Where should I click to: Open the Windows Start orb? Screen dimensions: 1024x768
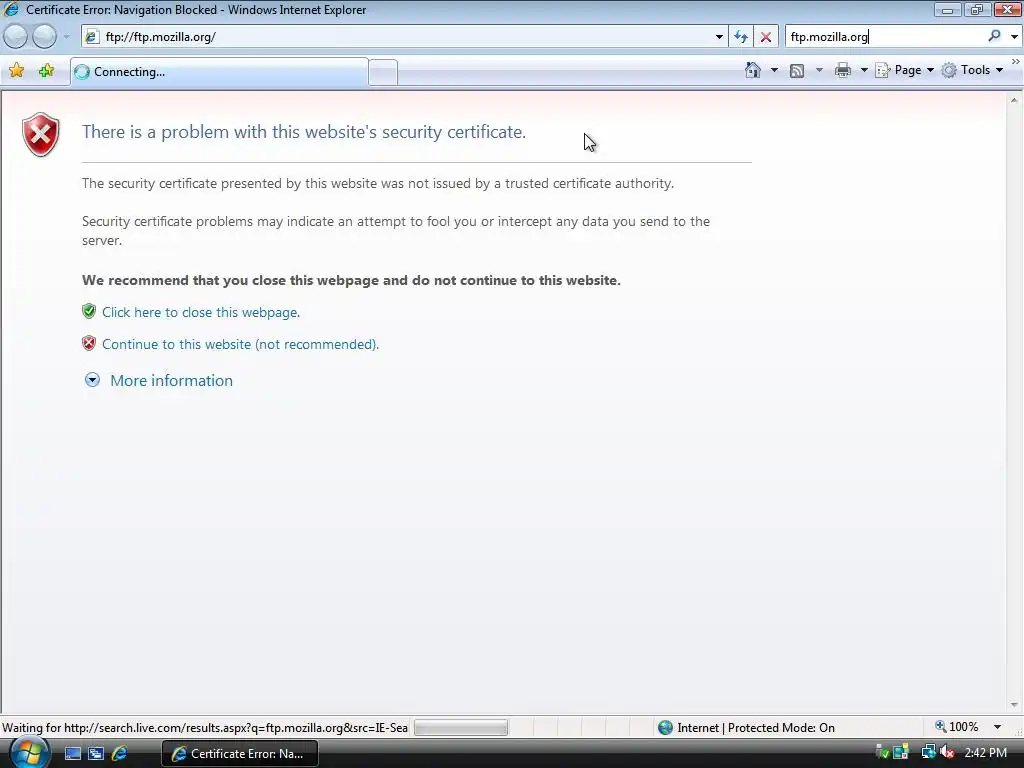[29, 752]
